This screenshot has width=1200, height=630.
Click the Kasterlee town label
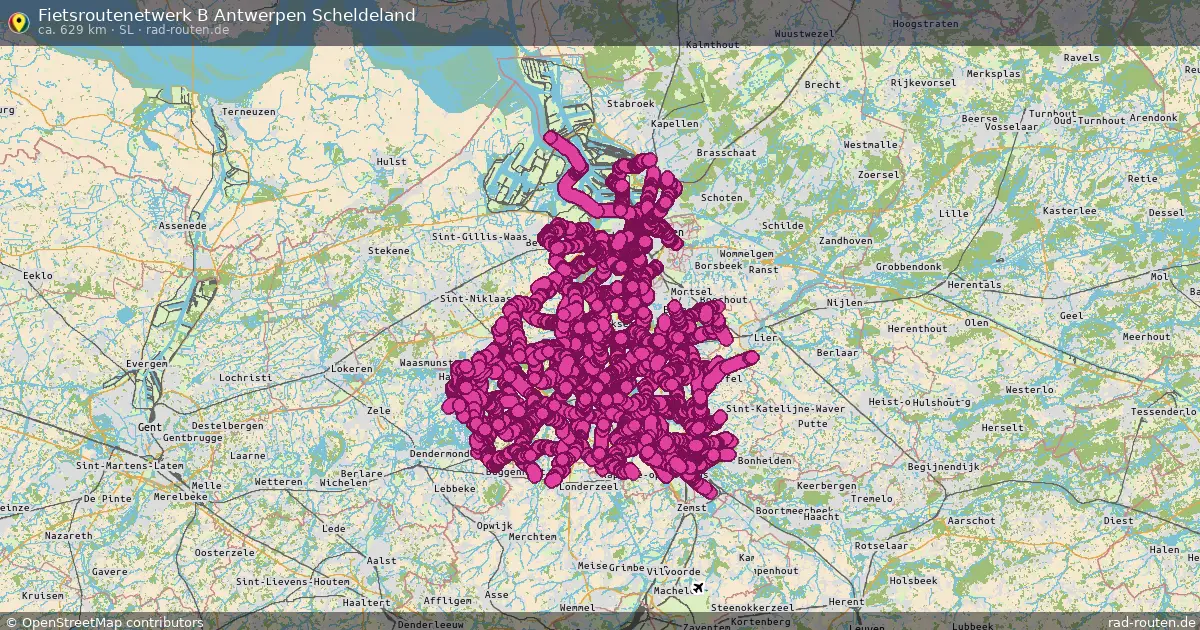1069,211
